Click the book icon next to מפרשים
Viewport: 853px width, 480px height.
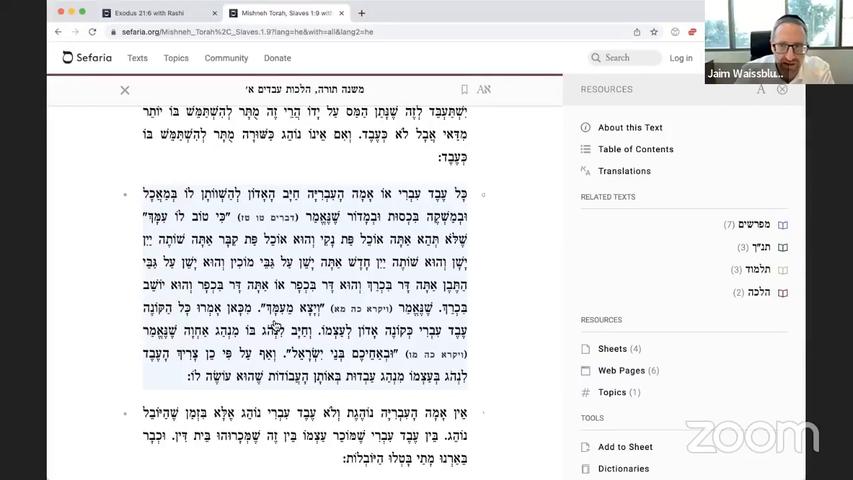[783, 225]
